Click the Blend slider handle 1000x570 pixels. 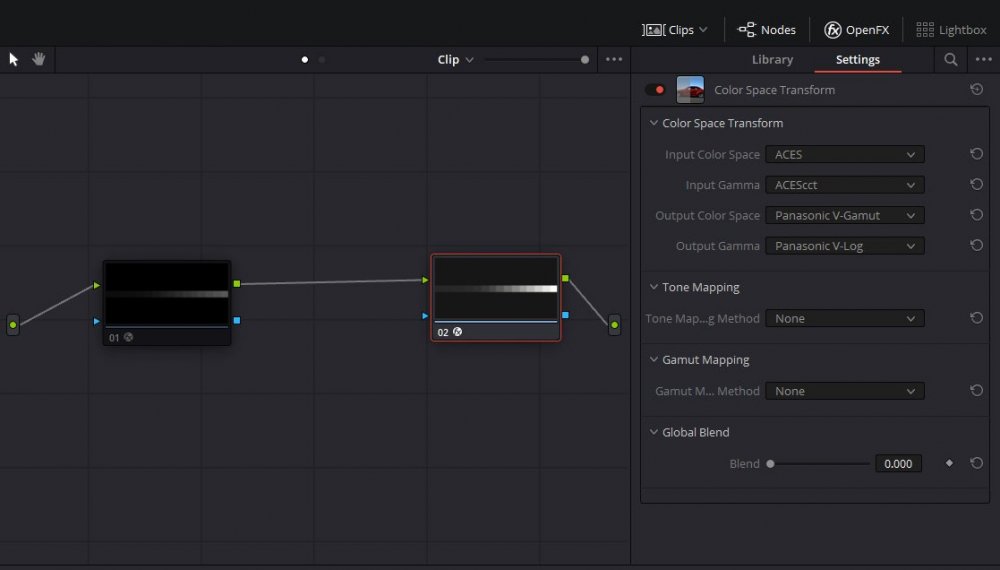(770, 464)
